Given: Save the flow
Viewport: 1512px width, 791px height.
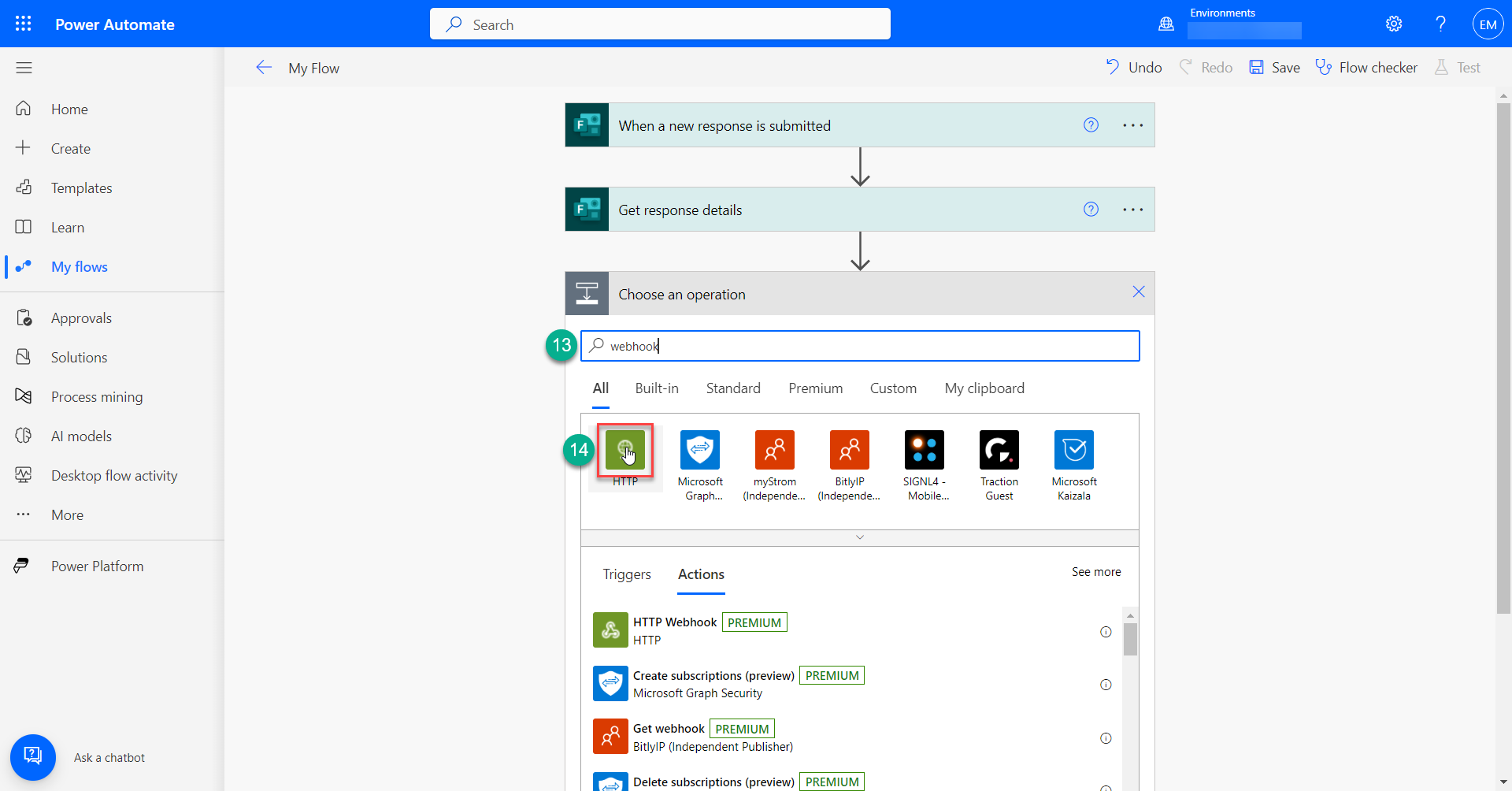Looking at the screenshot, I should tap(1274, 67).
